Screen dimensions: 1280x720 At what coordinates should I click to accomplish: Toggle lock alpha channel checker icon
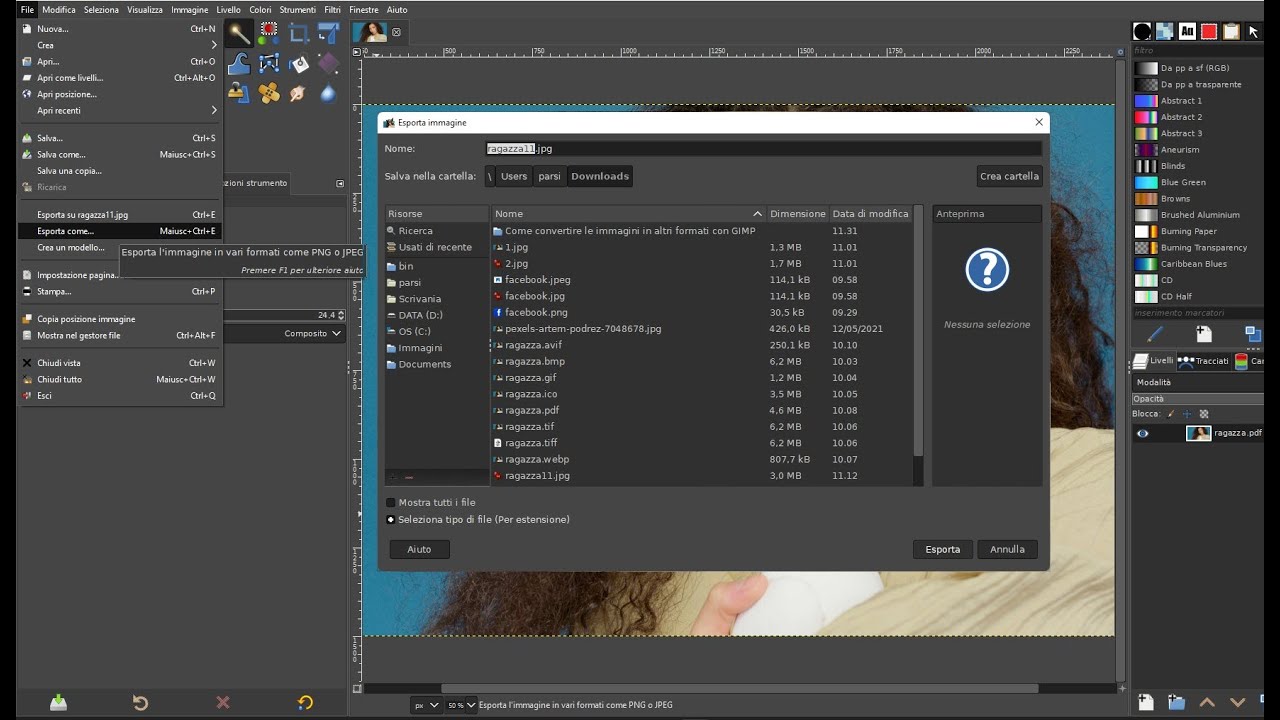click(x=1203, y=413)
